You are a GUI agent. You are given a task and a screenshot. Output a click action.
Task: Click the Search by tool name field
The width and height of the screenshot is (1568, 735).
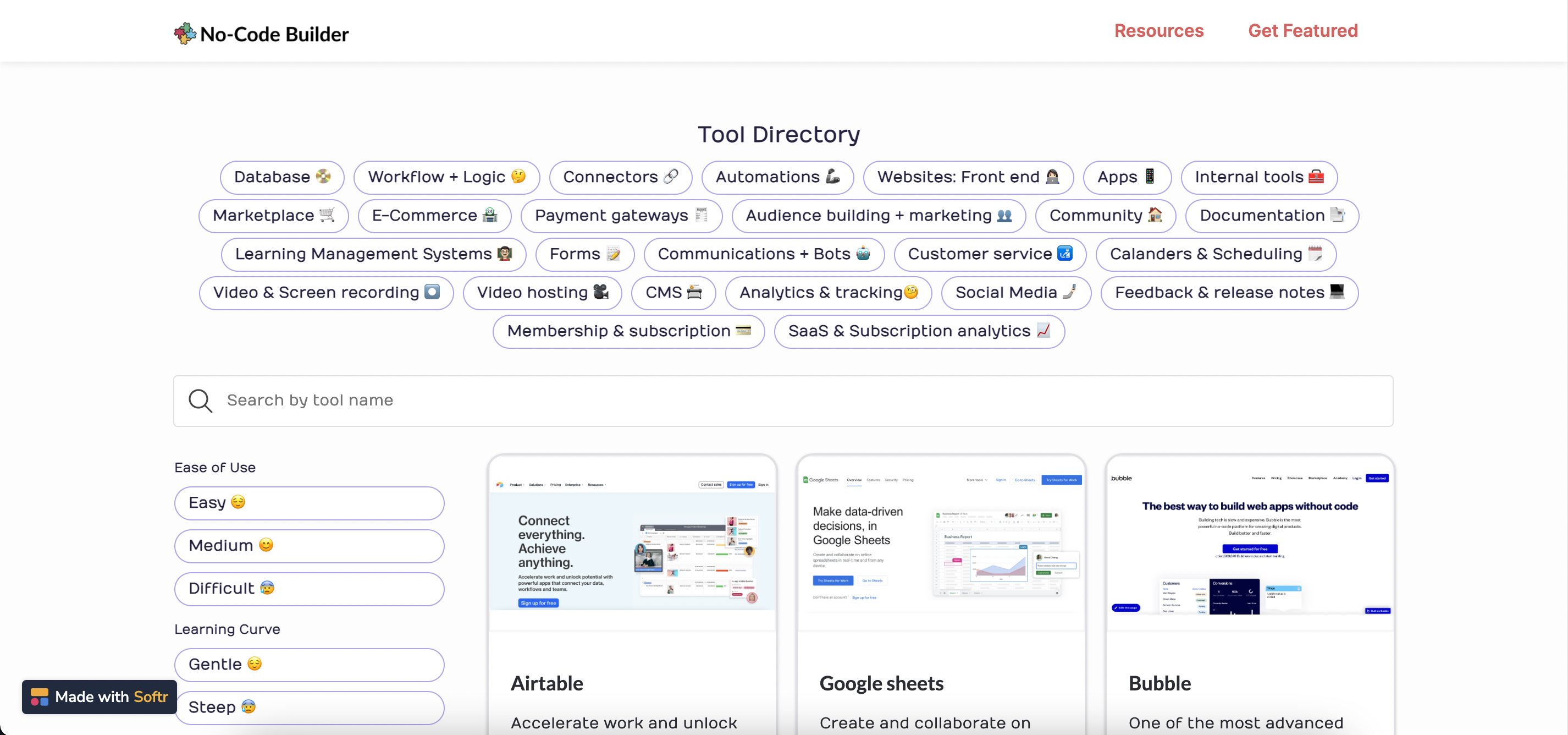(x=783, y=401)
